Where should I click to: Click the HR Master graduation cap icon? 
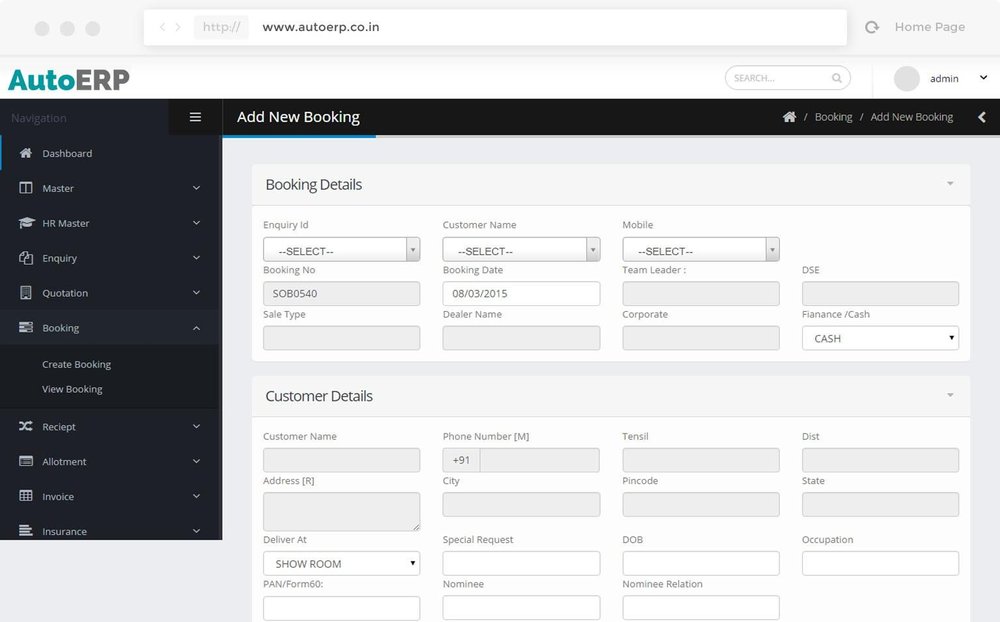(26, 223)
